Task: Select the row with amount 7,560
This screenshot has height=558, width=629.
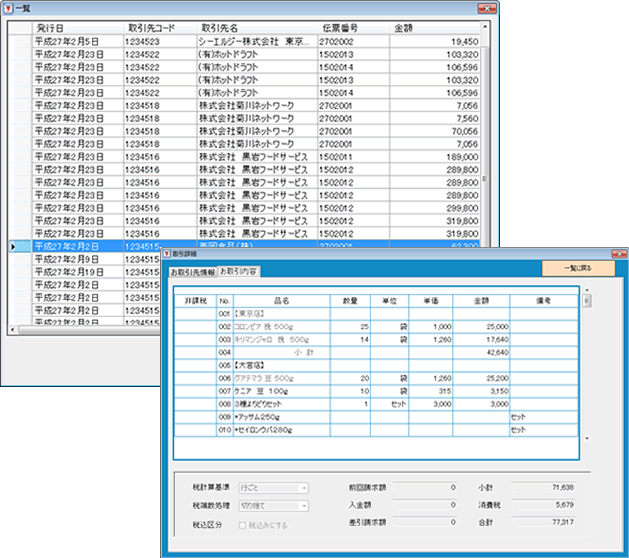Action: tap(245, 118)
